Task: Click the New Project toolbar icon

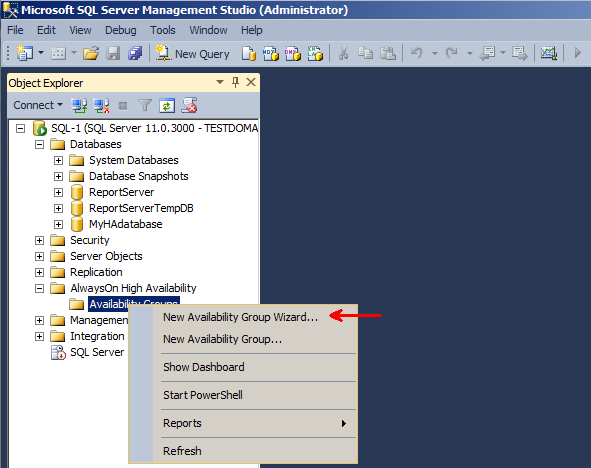Action: point(25,53)
